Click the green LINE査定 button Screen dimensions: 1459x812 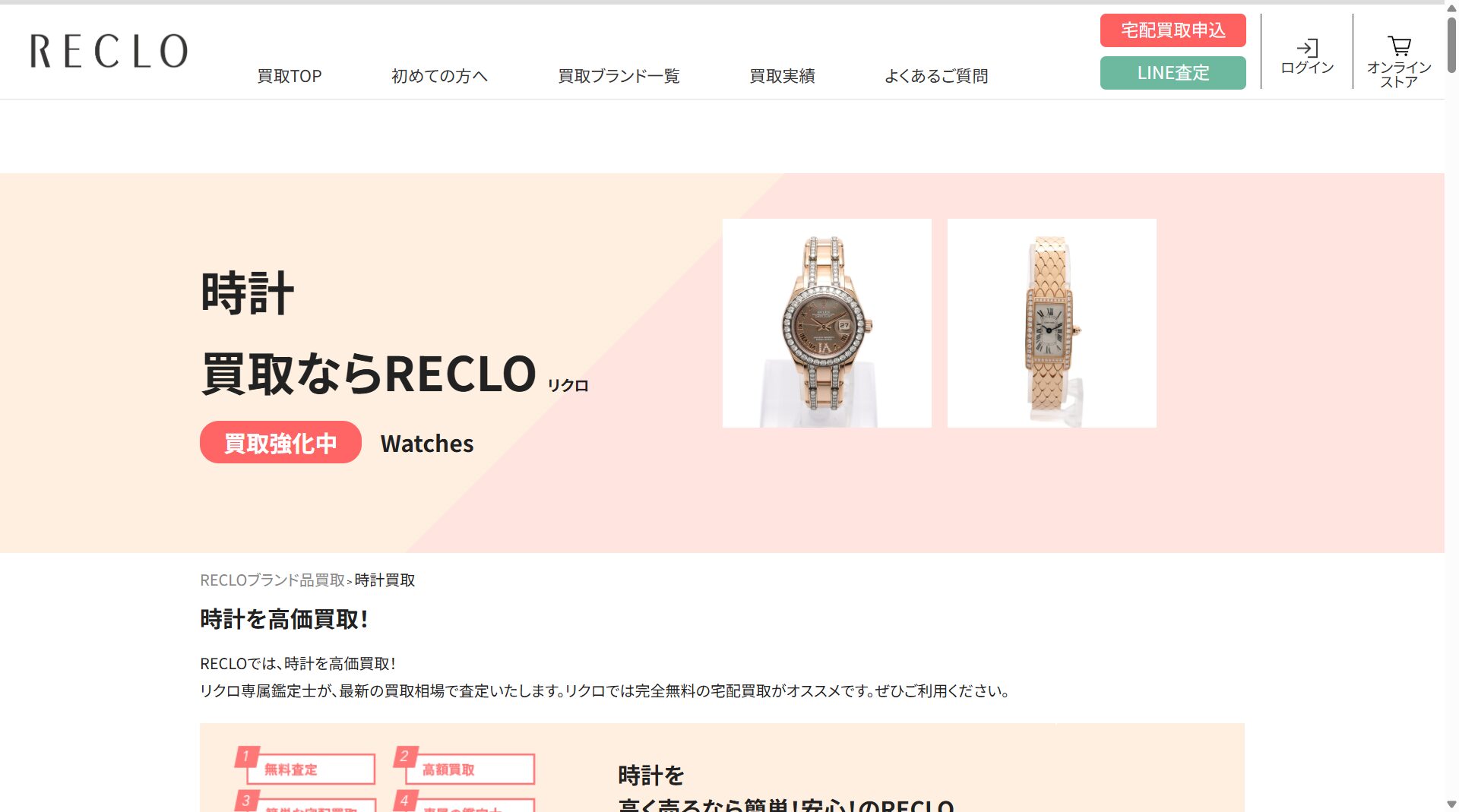(x=1173, y=73)
